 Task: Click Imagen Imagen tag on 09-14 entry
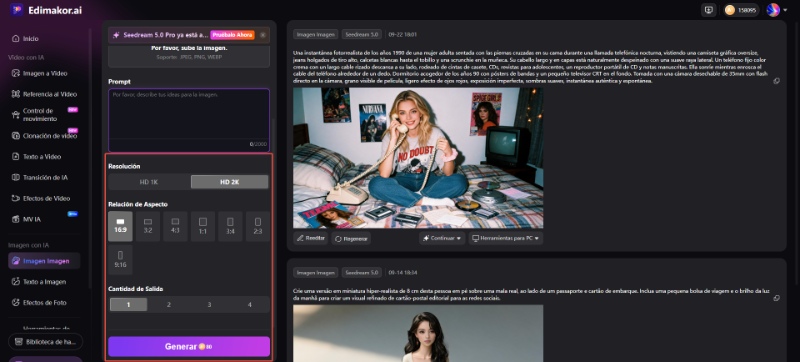315,273
